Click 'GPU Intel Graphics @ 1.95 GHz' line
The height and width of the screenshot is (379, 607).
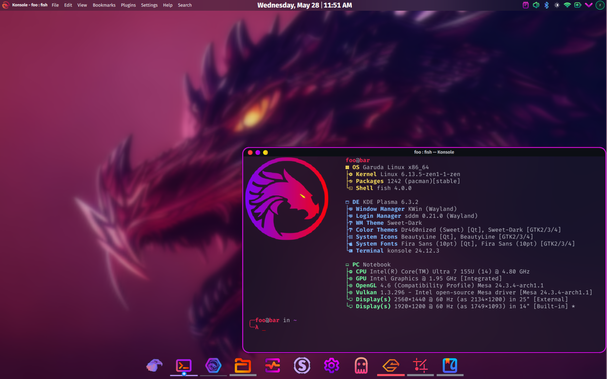click(x=425, y=279)
